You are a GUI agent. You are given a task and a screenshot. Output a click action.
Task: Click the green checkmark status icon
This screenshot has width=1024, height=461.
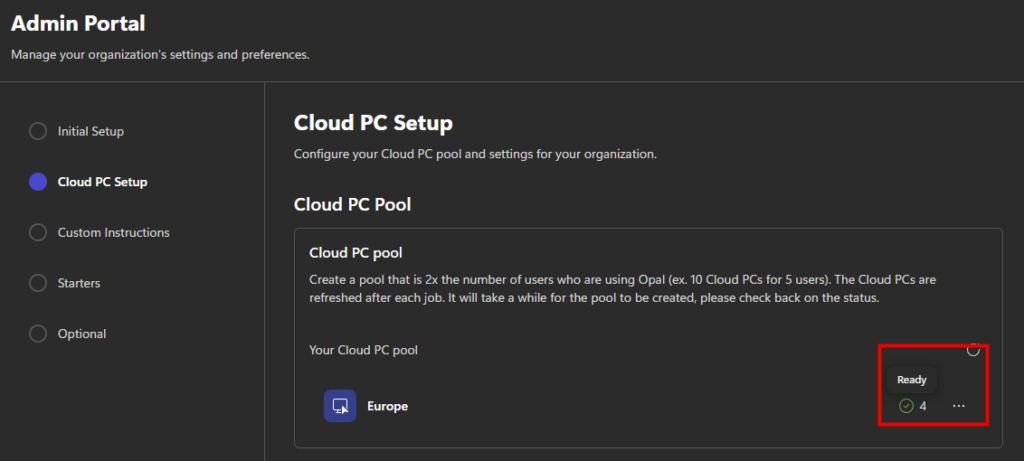pyautogui.click(x=906, y=406)
